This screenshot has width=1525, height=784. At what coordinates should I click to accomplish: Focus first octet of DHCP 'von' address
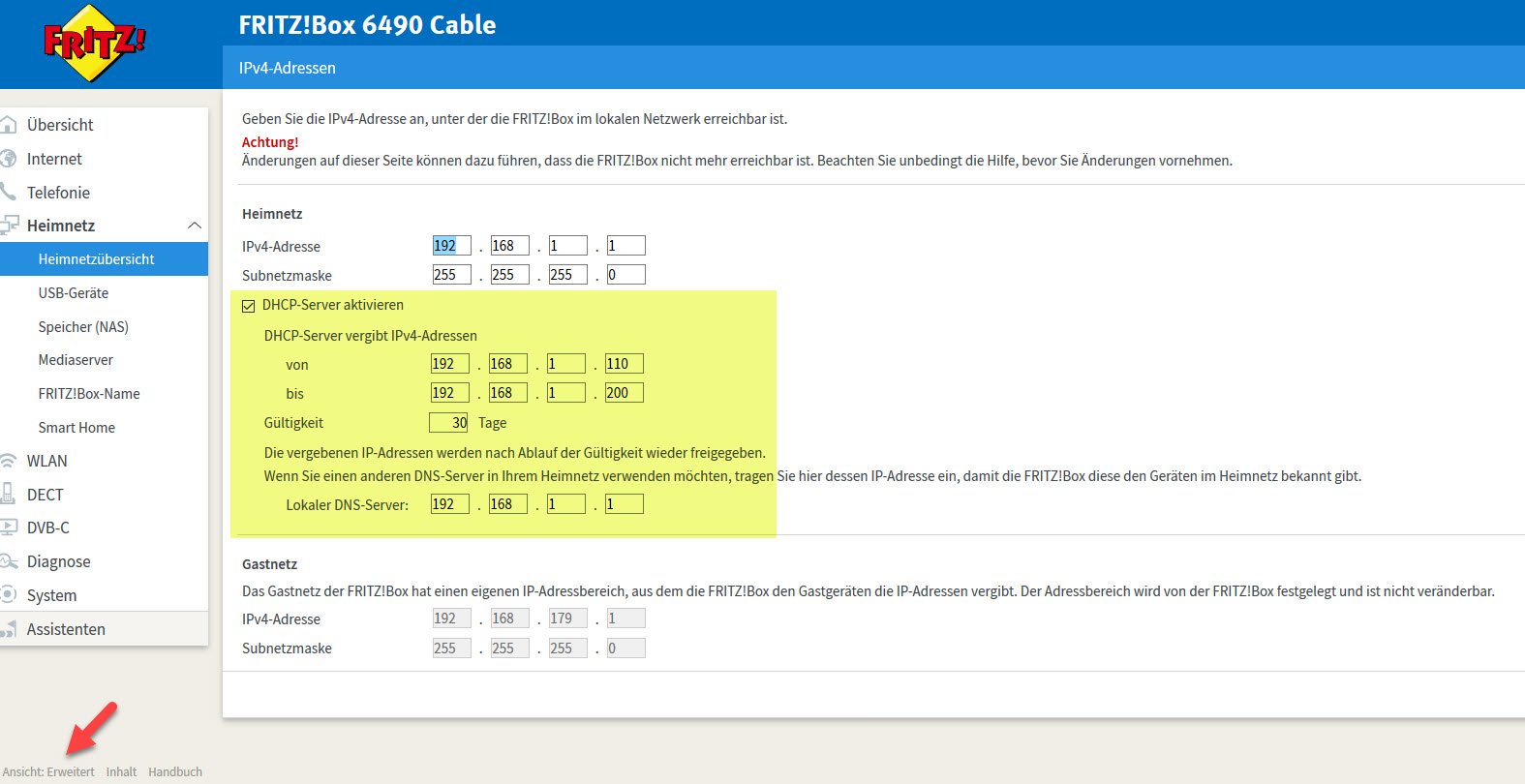tap(450, 364)
